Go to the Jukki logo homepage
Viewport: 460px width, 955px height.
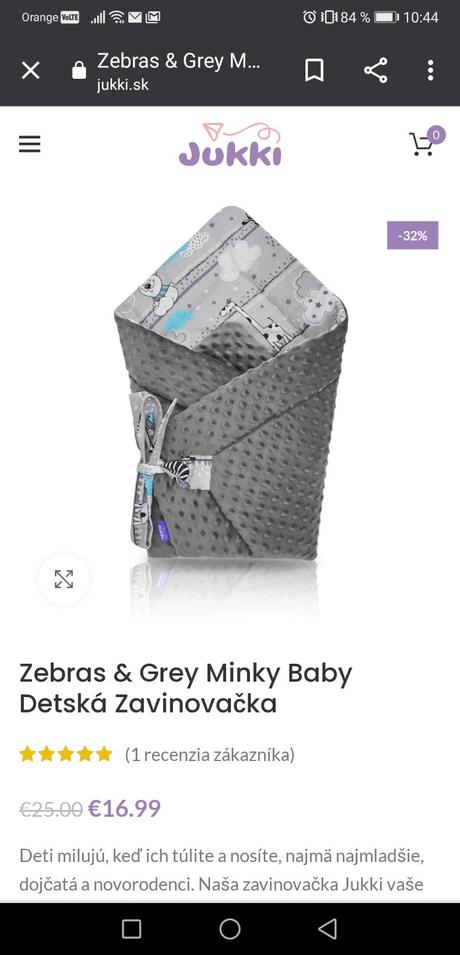(230, 144)
